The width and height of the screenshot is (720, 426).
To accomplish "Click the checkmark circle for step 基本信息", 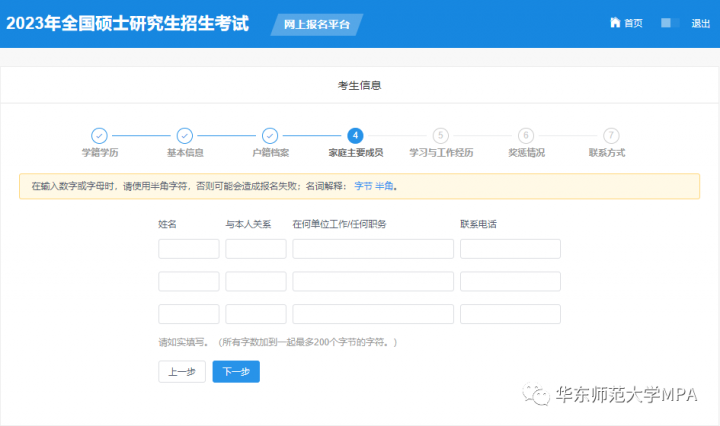I will pyautogui.click(x=185, y=136).
